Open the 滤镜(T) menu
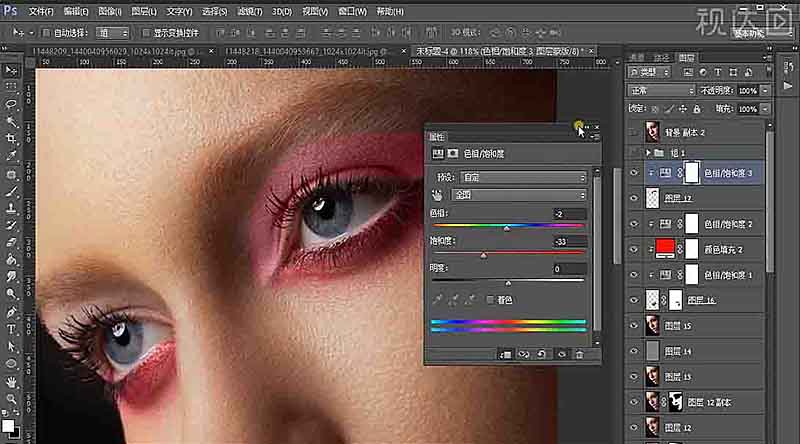Image resolution: width=800 pixels, height=444 pixels. (250, 11)
